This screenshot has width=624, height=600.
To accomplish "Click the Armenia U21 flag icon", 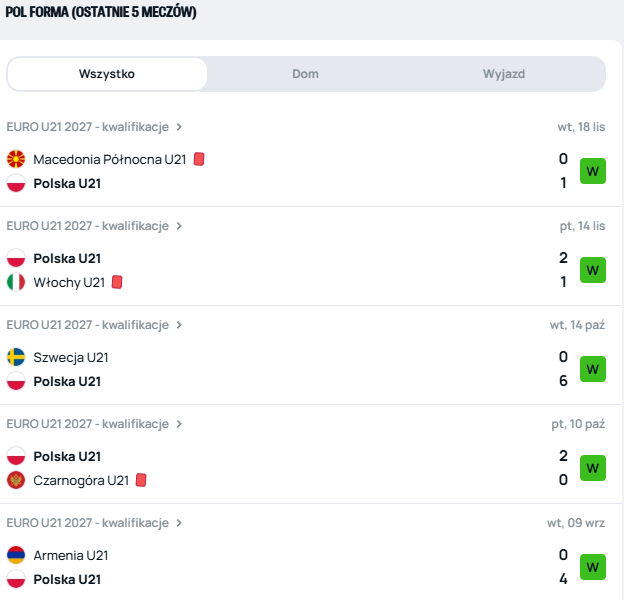I will [x=16, y=555].
